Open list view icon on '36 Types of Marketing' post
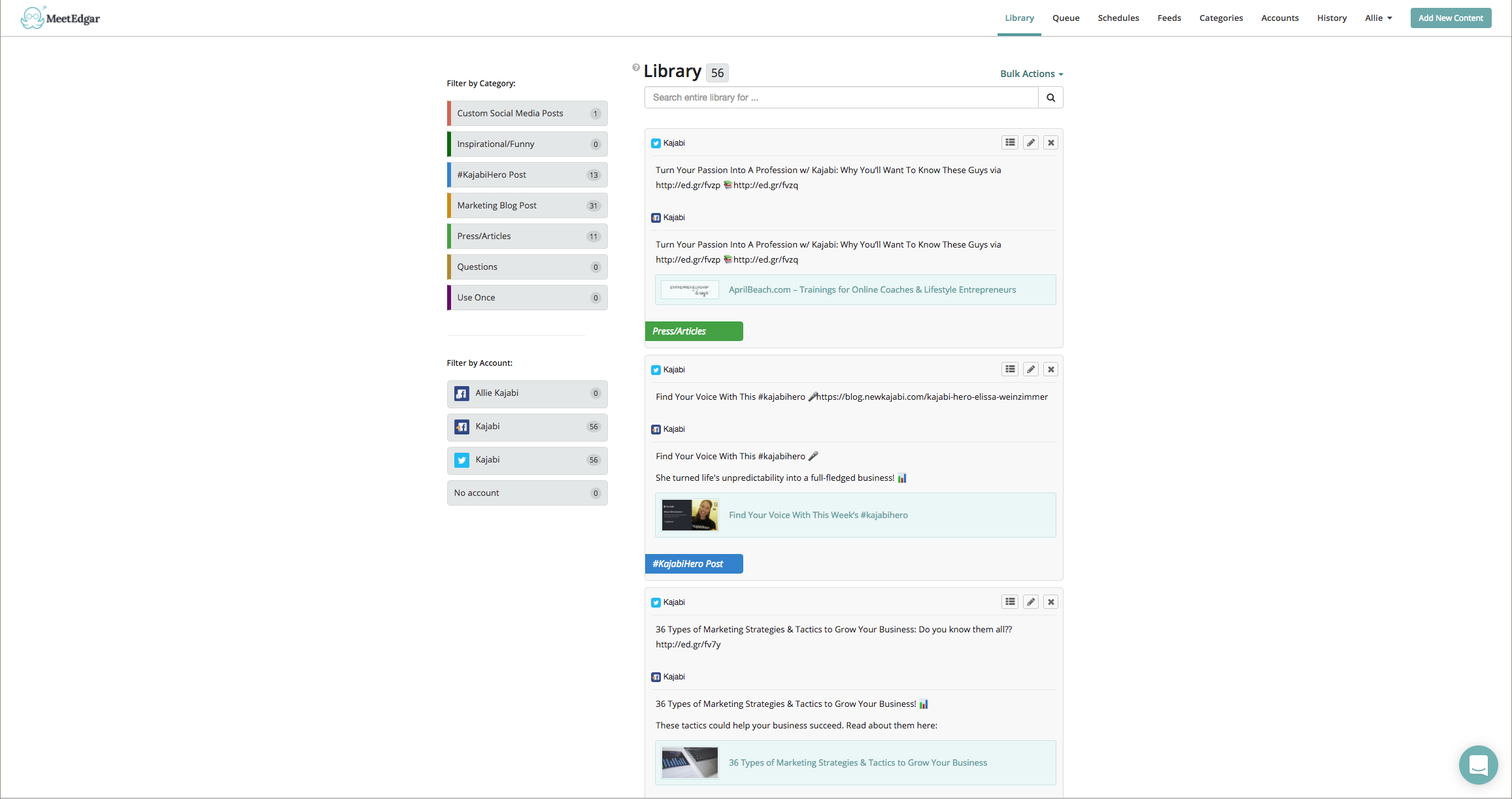This screenshot has width=1512, height=799. (1010, 602)
